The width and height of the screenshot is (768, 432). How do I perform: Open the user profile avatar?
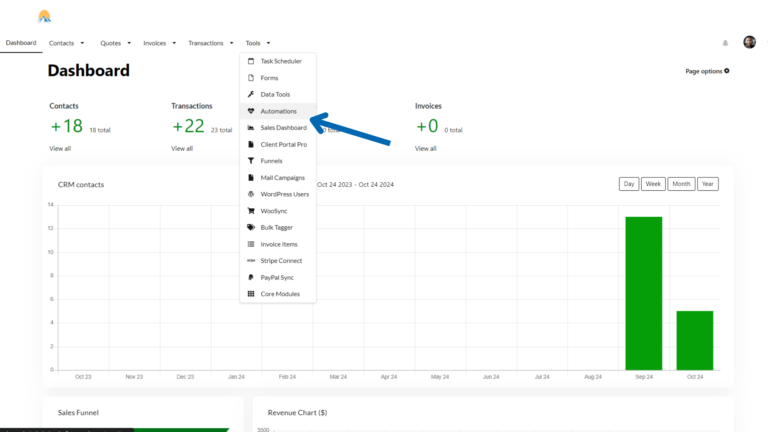pos(749,42)
